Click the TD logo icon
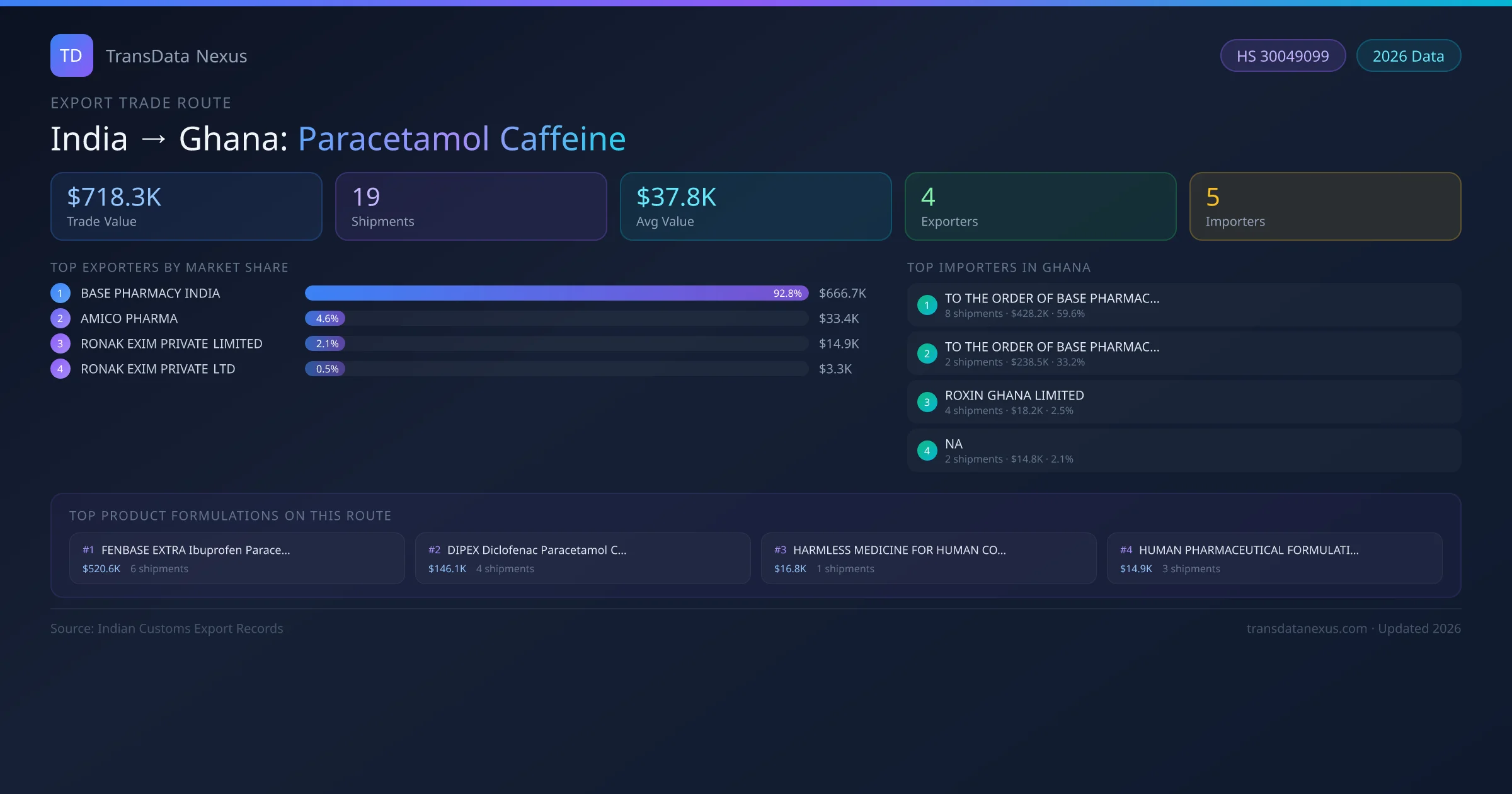Image resolution: width=1512 pixels, height=794 pixels. coord(71,55)
